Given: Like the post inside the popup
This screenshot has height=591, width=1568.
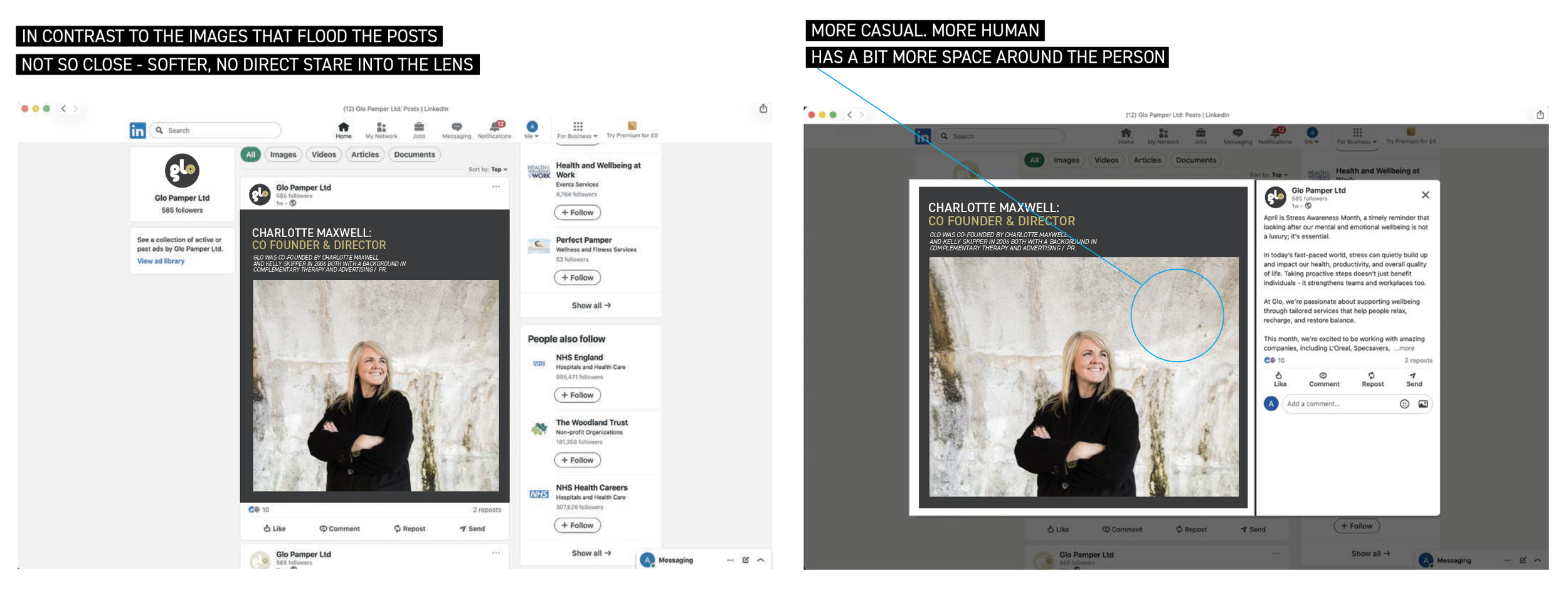Looking at the screenshot, I should pos(1279,380).
